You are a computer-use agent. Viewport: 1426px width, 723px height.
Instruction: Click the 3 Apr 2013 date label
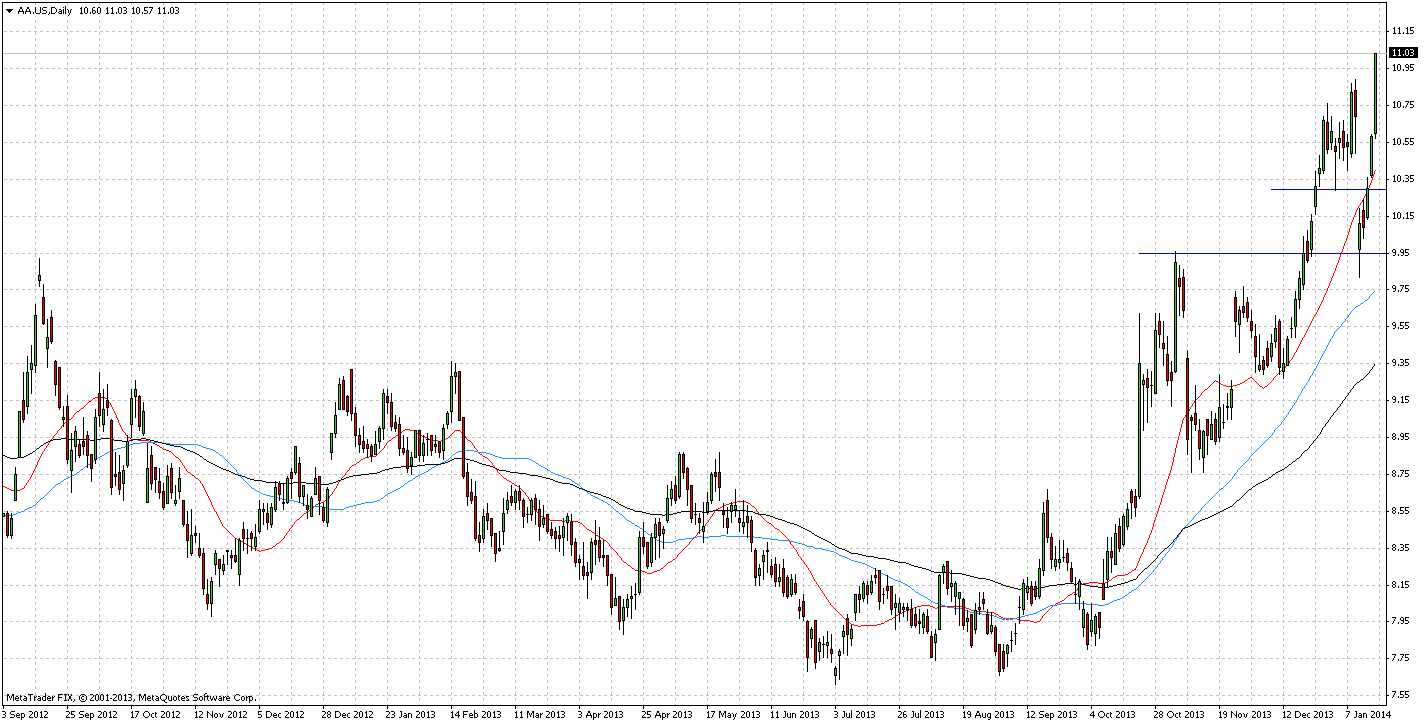[602, 715]
